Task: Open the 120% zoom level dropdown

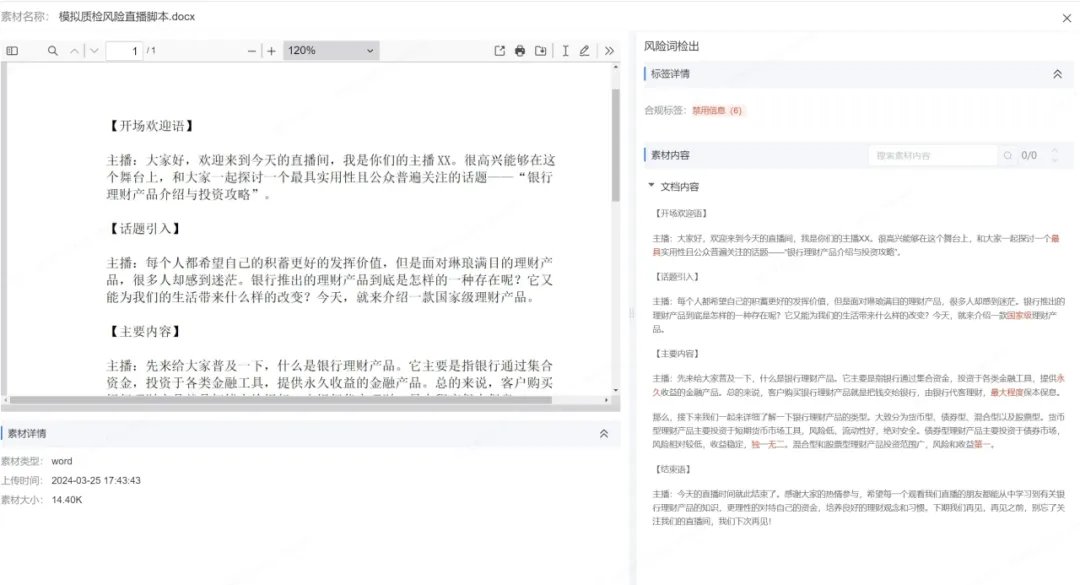Action: point(330,51)
